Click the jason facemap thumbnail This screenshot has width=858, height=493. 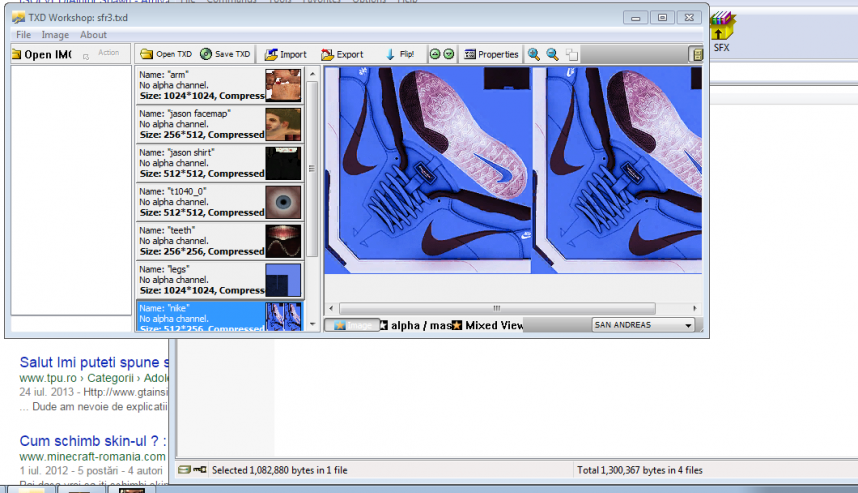283,124
